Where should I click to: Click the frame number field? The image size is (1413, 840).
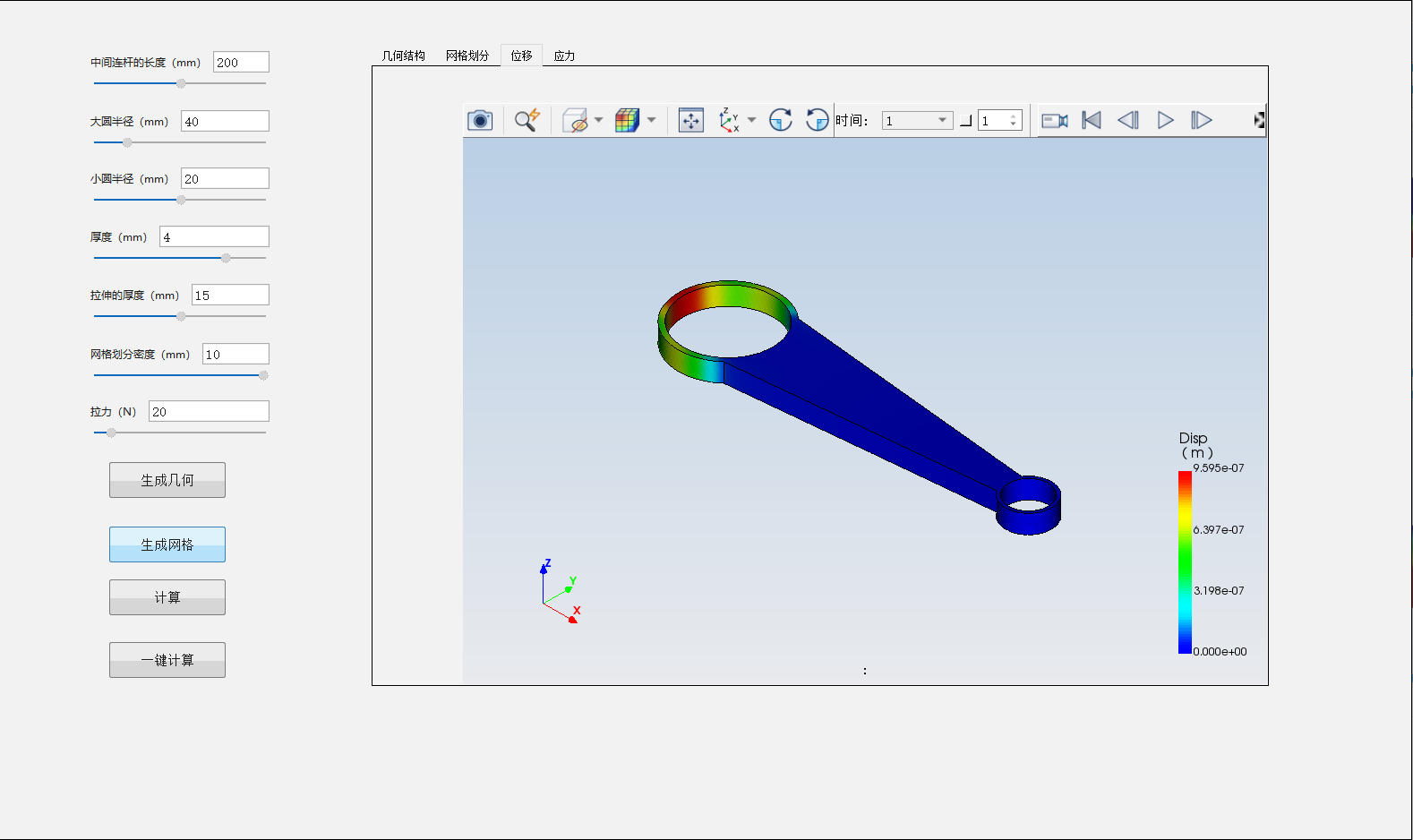[993, 121]
